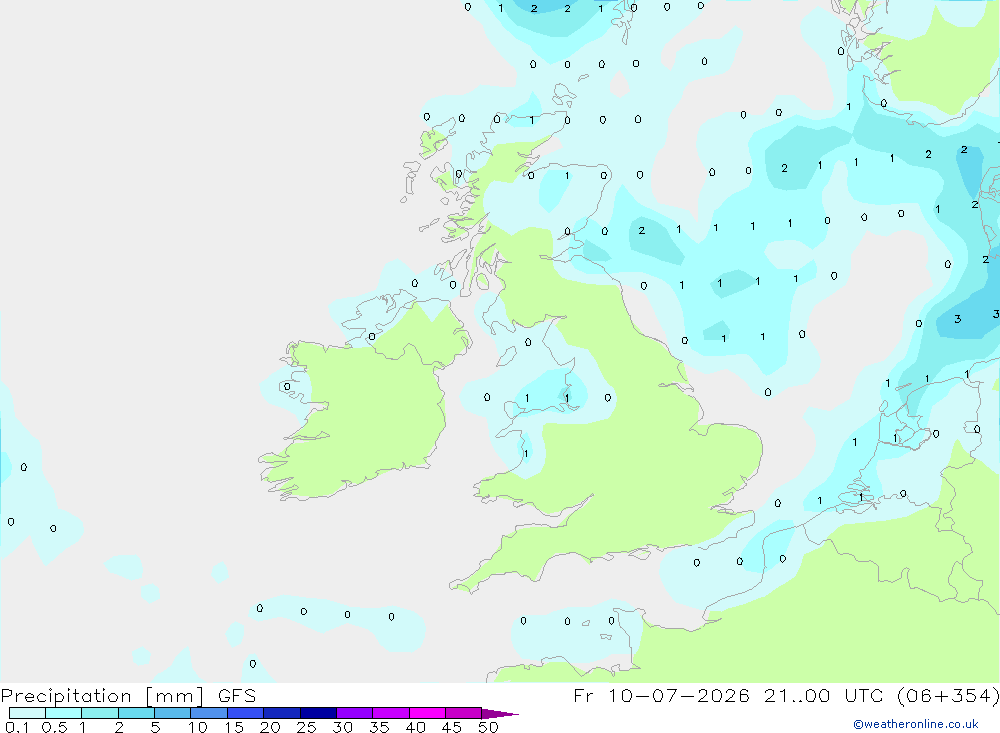Click the forecast time '21..00'
Image resolution: width=1000 pixels, height=733 pixels.
pyautogui.click(x=797, y=695)
